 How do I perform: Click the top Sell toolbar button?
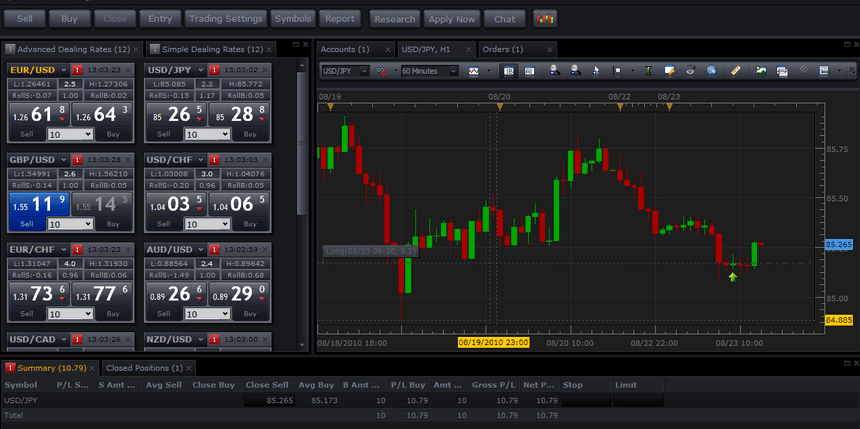click(25, 19)
